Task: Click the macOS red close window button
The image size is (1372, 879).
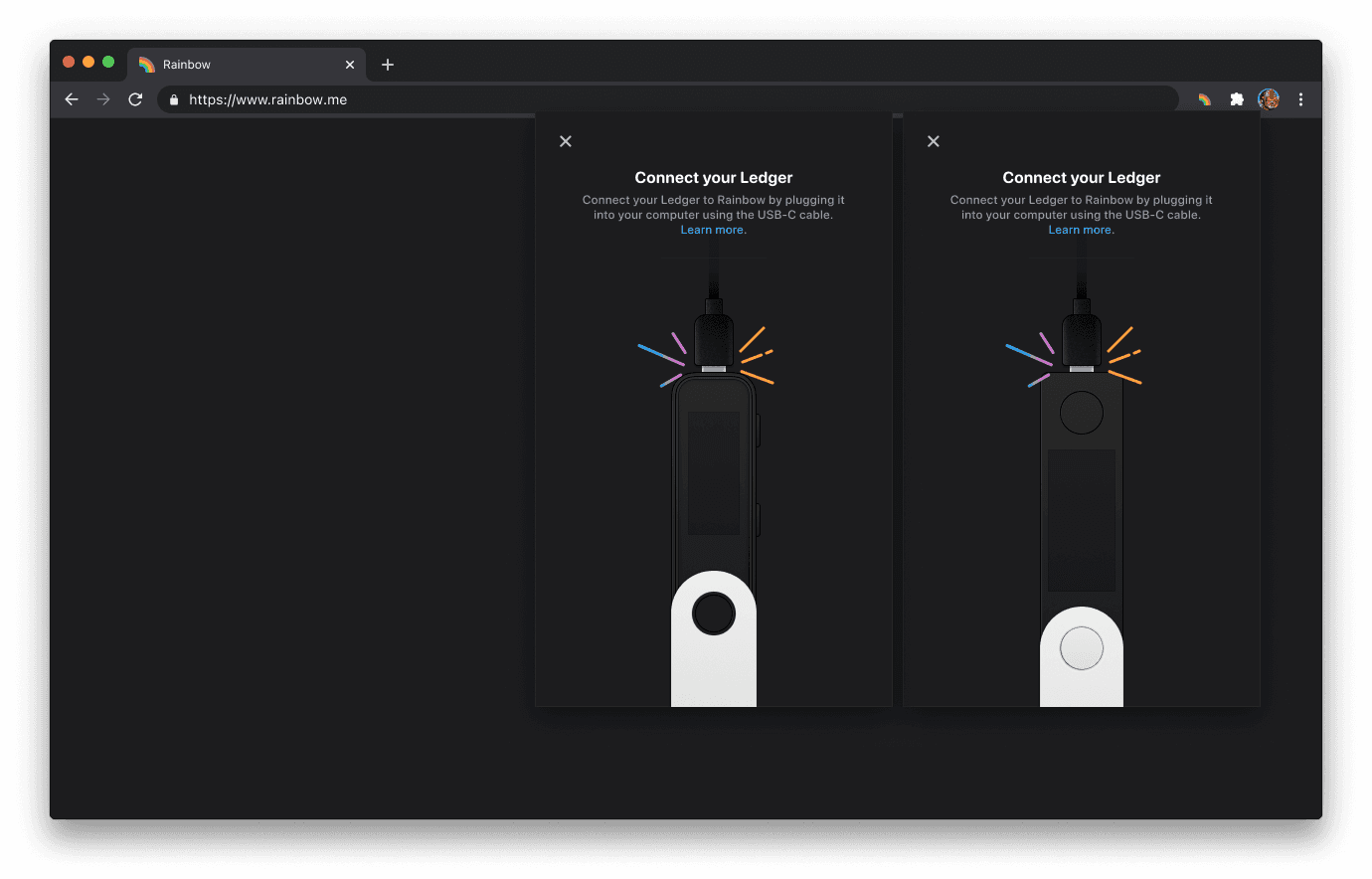Action: coord(69,62)
